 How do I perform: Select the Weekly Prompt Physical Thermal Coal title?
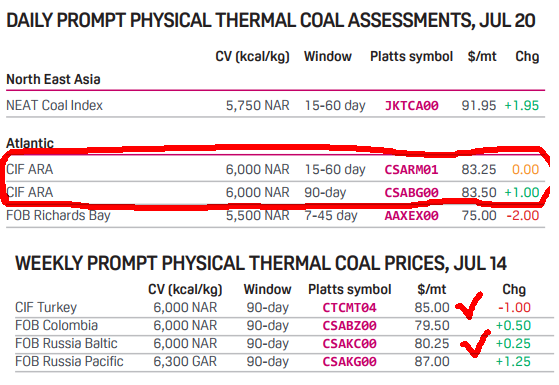coord(261,263)
